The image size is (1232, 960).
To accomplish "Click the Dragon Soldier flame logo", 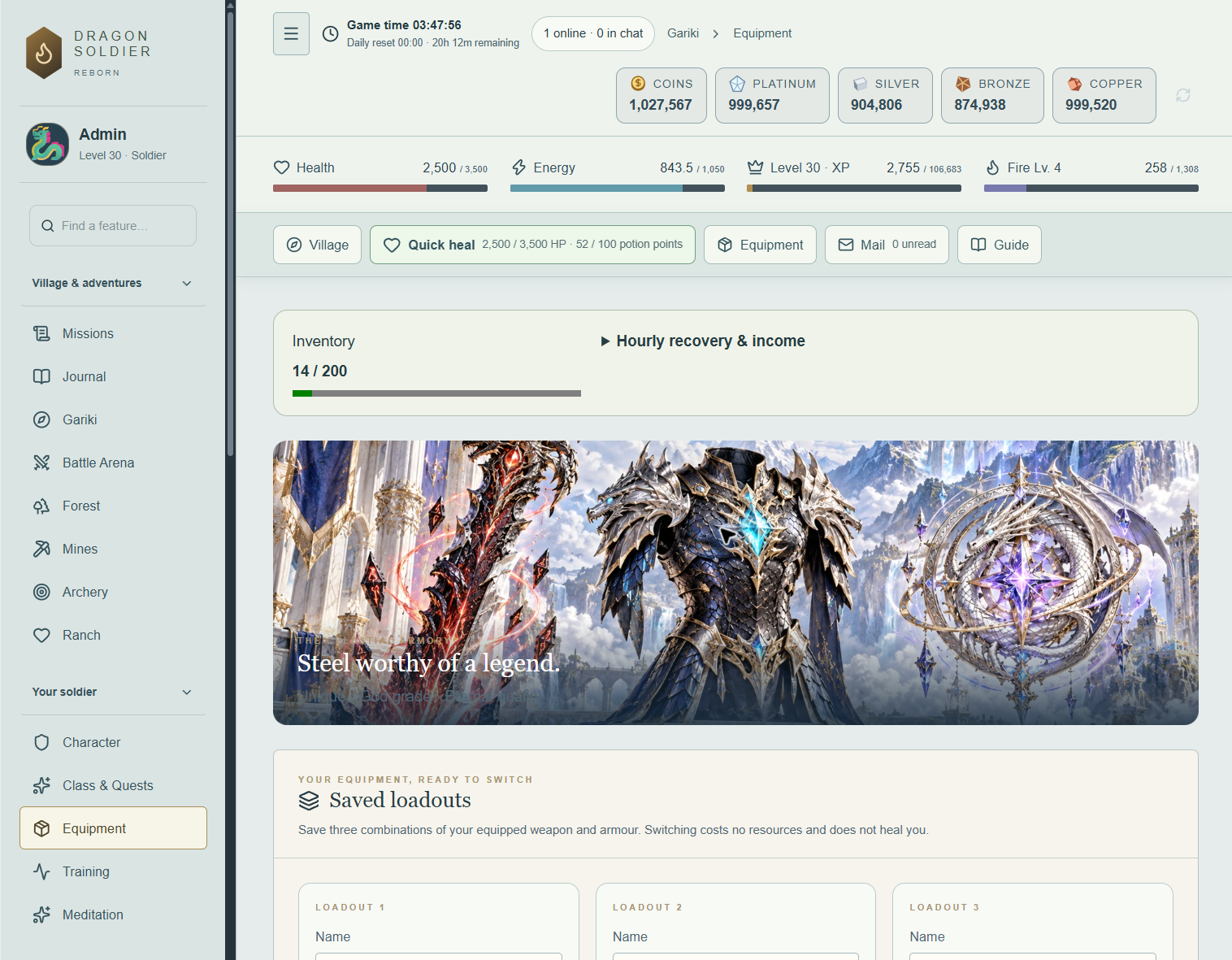I will [x=44, y=53].
